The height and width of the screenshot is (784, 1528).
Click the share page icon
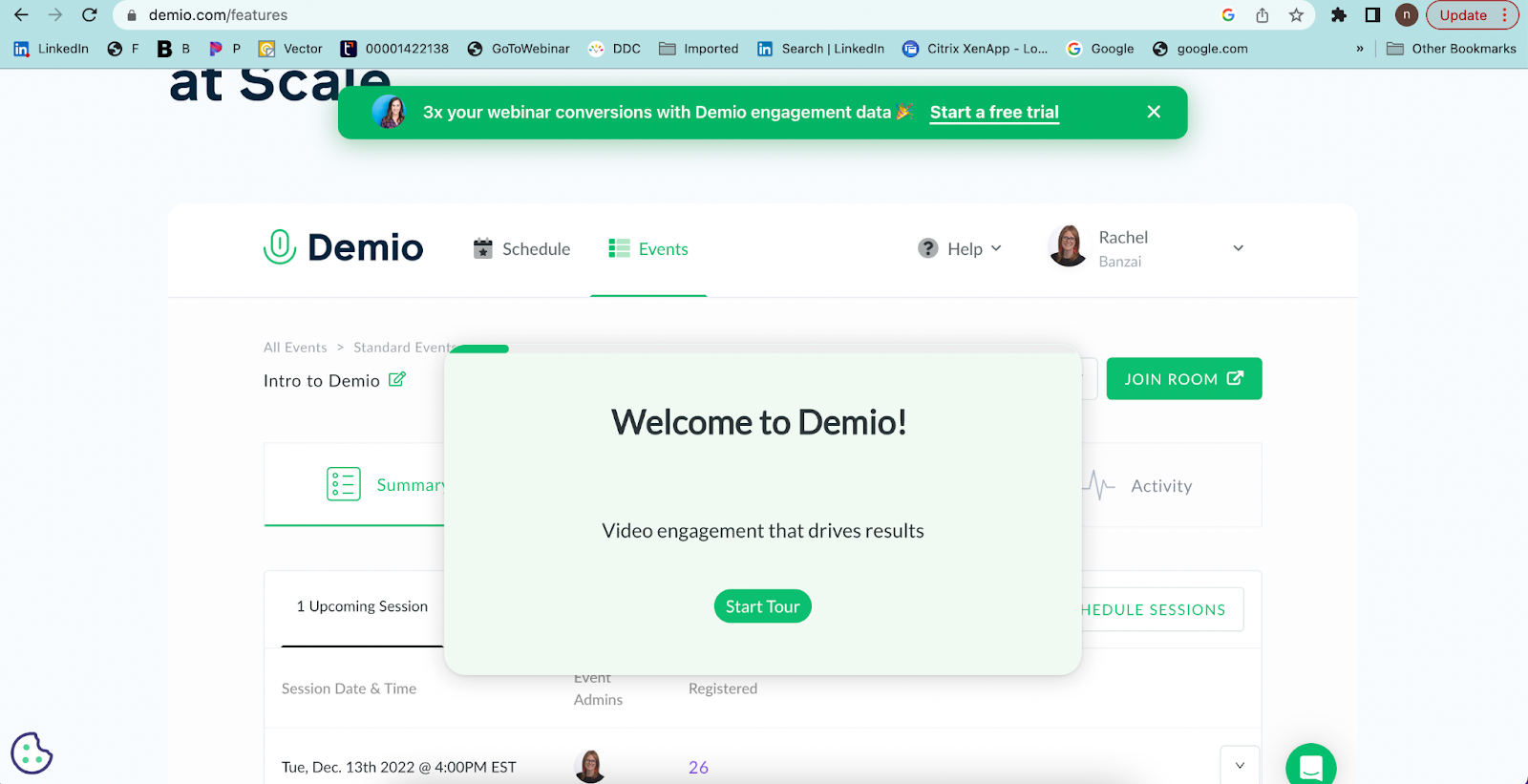pyautogui.click(x=1263, y=15)
